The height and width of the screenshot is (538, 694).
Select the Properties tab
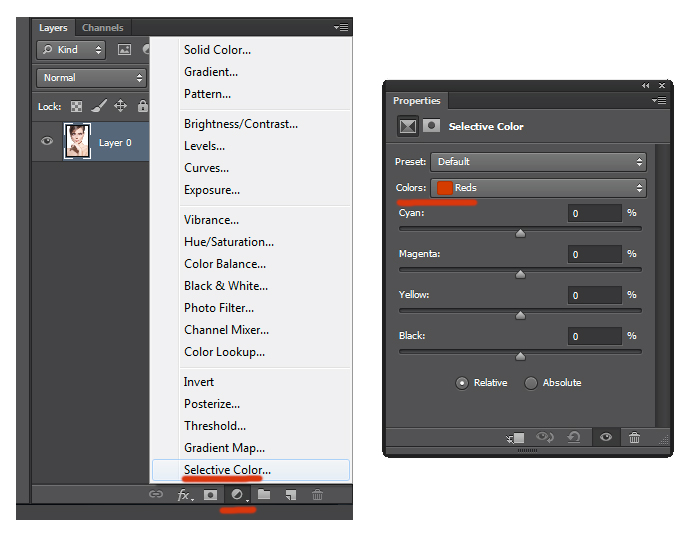(416, 101)
